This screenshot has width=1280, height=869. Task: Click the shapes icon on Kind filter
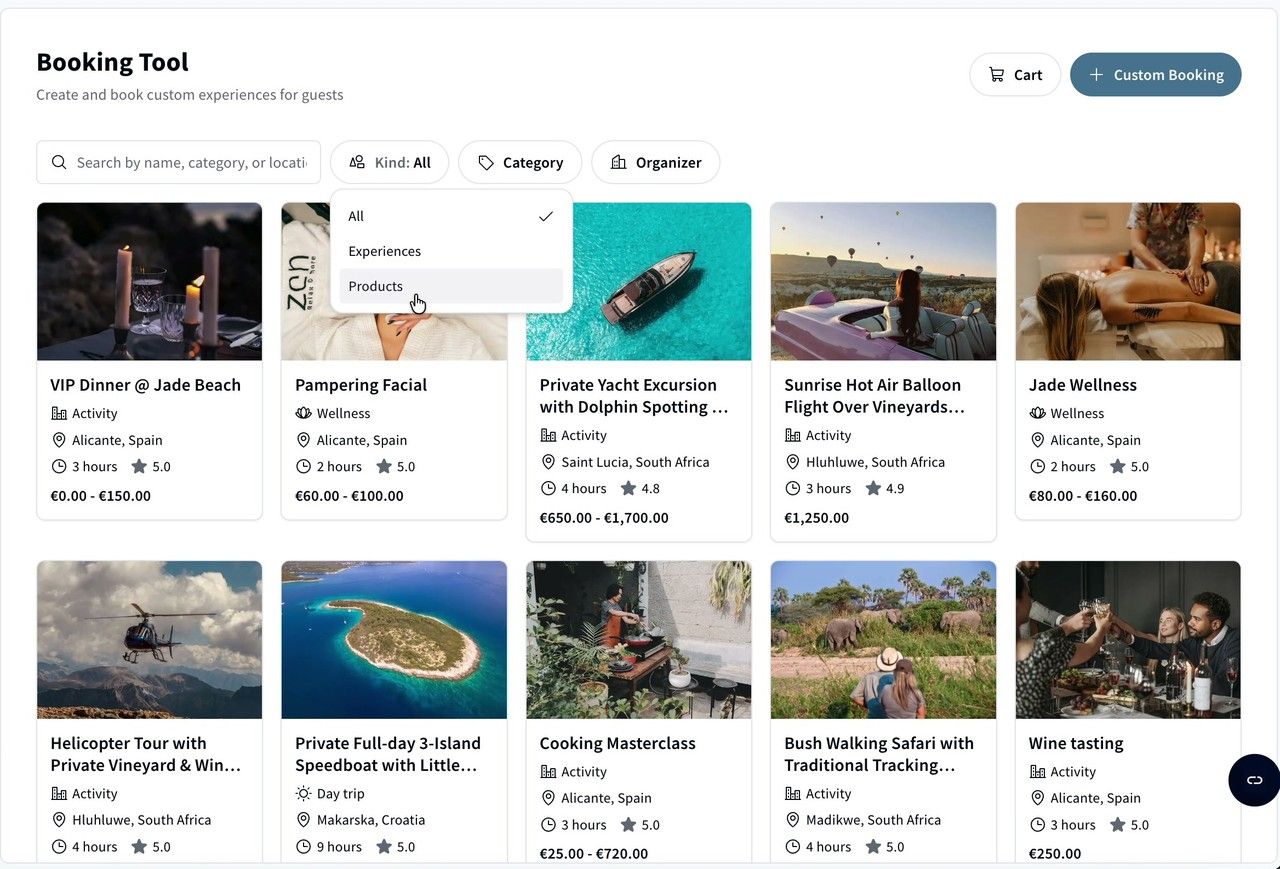point(357,162)
